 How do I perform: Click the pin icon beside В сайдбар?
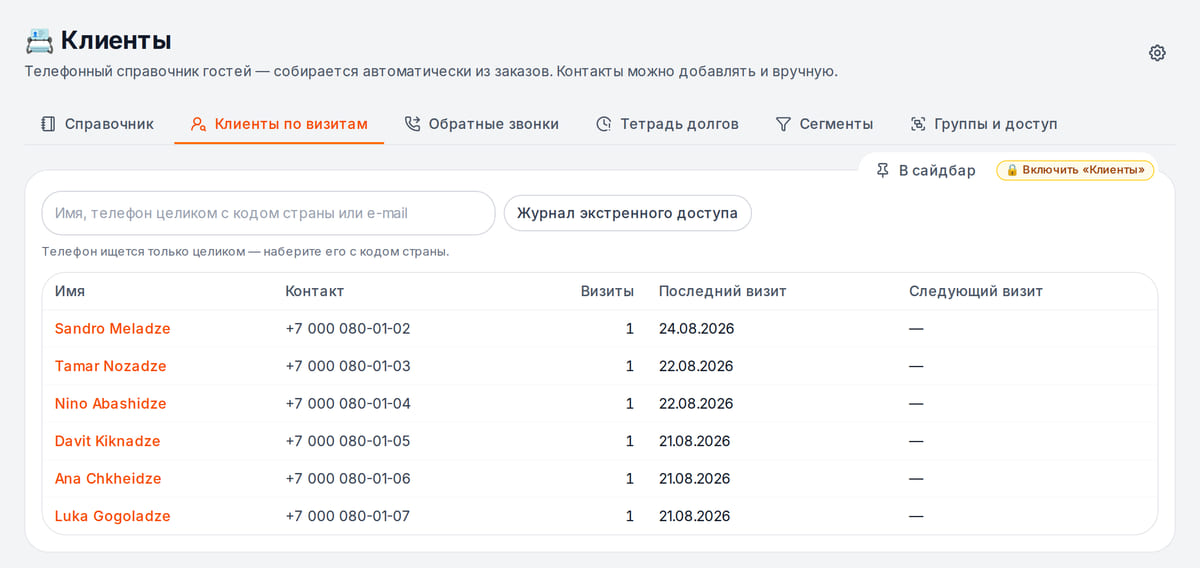coord(882,170)
